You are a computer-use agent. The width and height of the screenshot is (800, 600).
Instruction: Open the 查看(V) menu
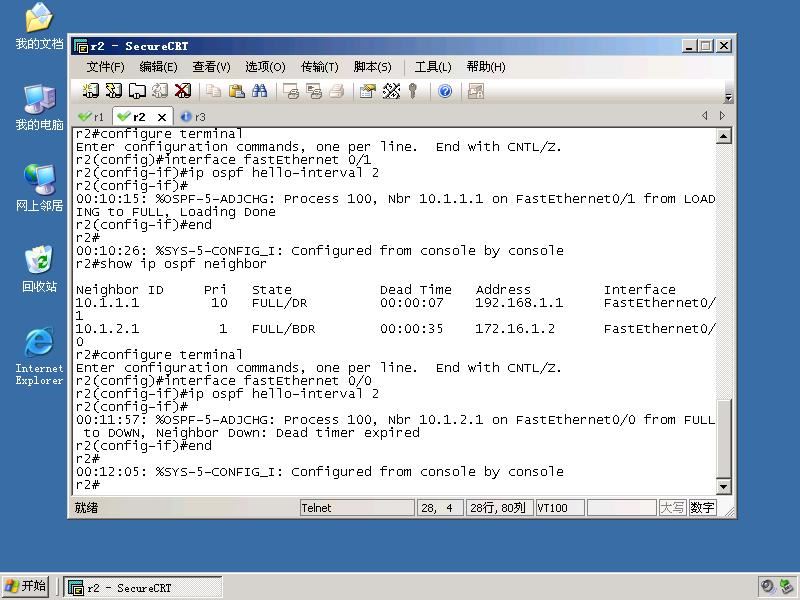pos(211,67)
